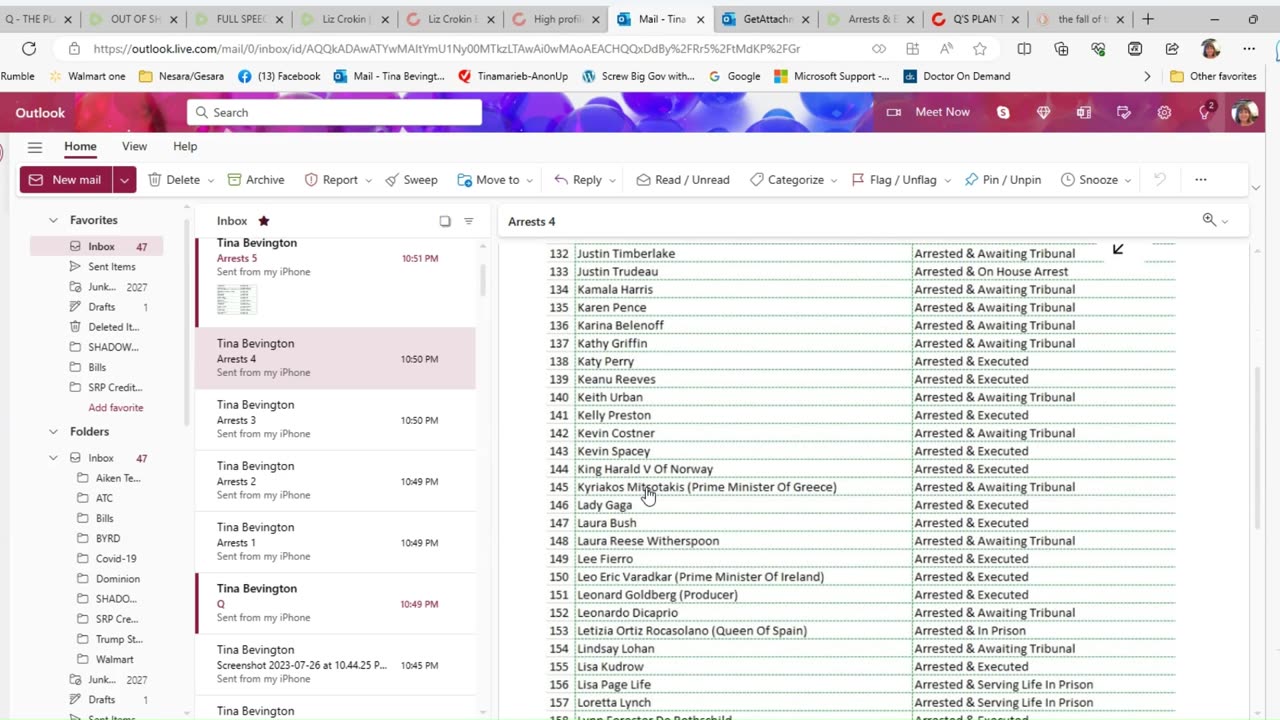
Task: Toggle the hamburger navigation pane
Action: click(x=35, y=146)
